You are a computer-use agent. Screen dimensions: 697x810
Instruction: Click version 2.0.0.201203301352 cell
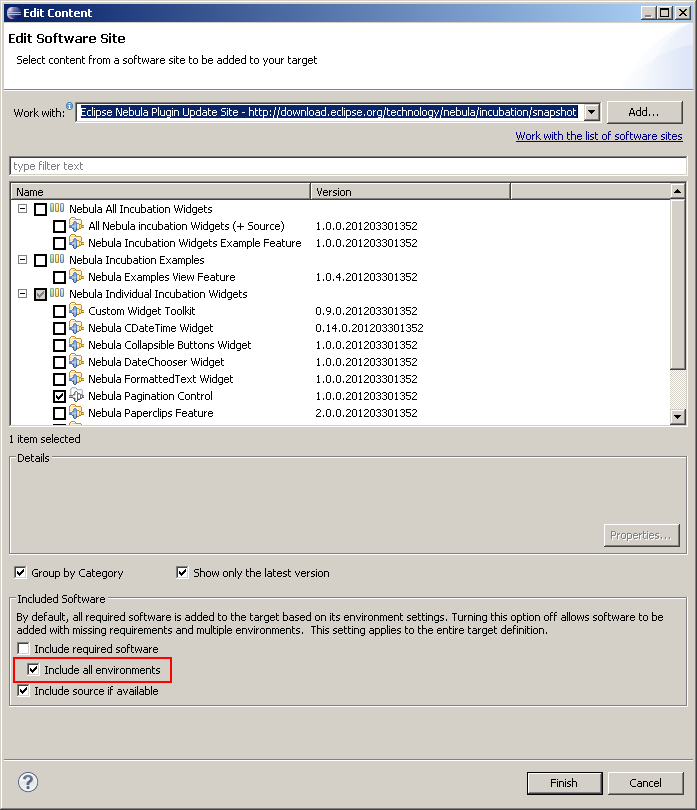pos(366,413)
